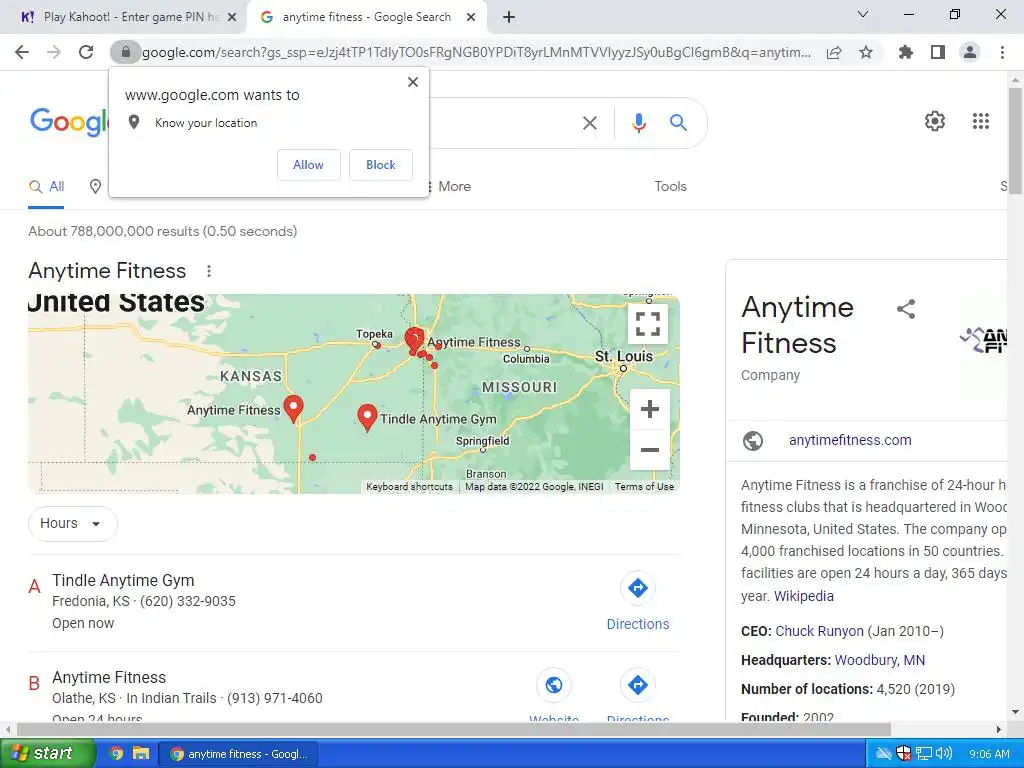
Task: Visit website of Olathe Anytime Fitness
Action: pyautogui.click(x=554, y=686)
